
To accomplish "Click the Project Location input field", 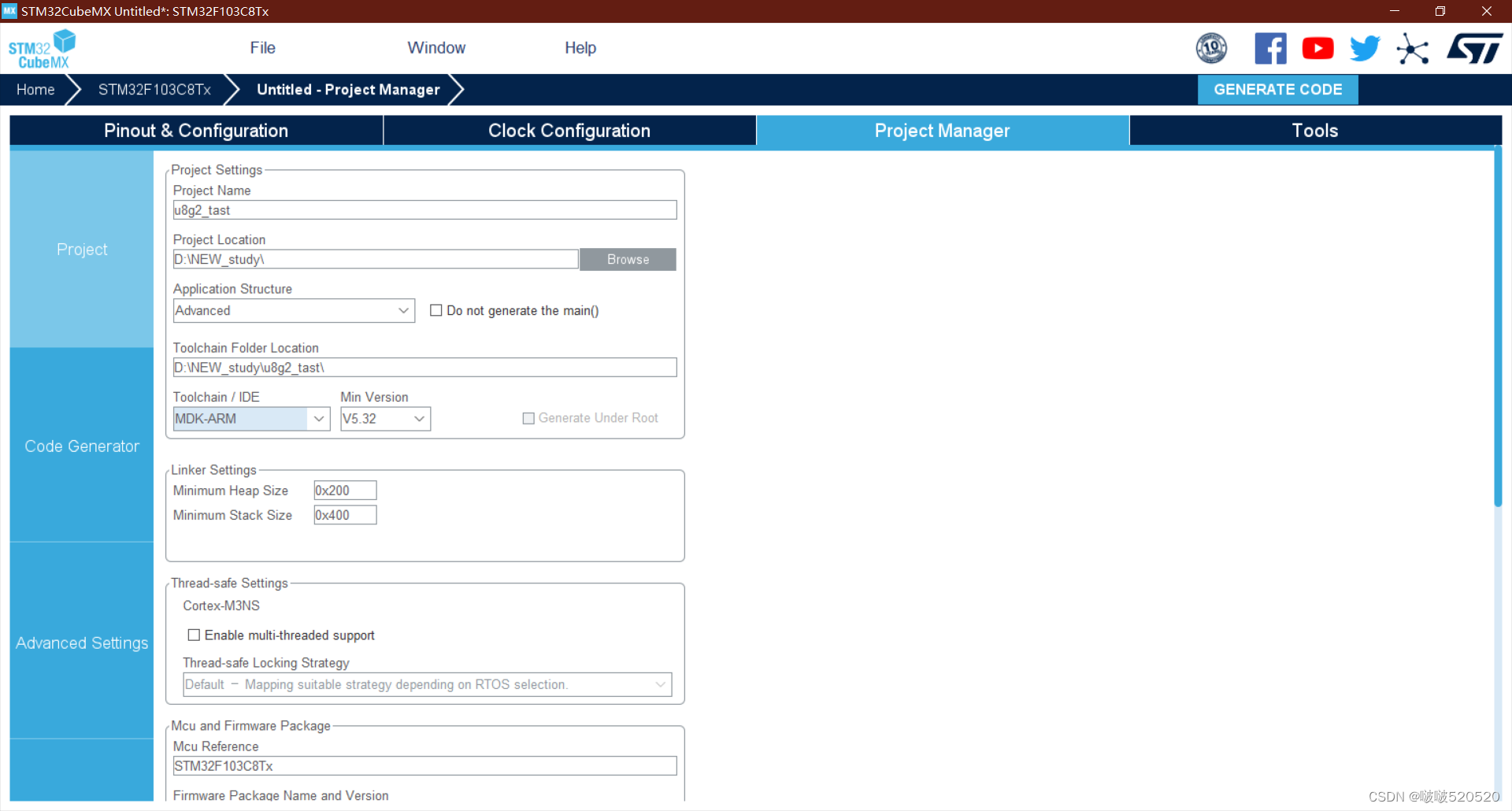I will [376, 259].
